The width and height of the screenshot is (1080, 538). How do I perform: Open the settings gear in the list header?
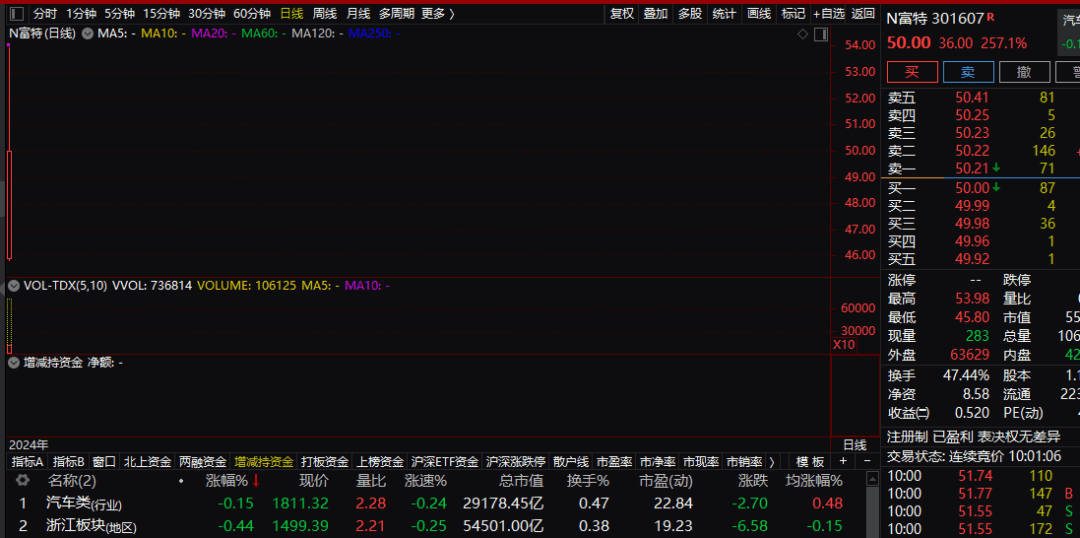22,481
